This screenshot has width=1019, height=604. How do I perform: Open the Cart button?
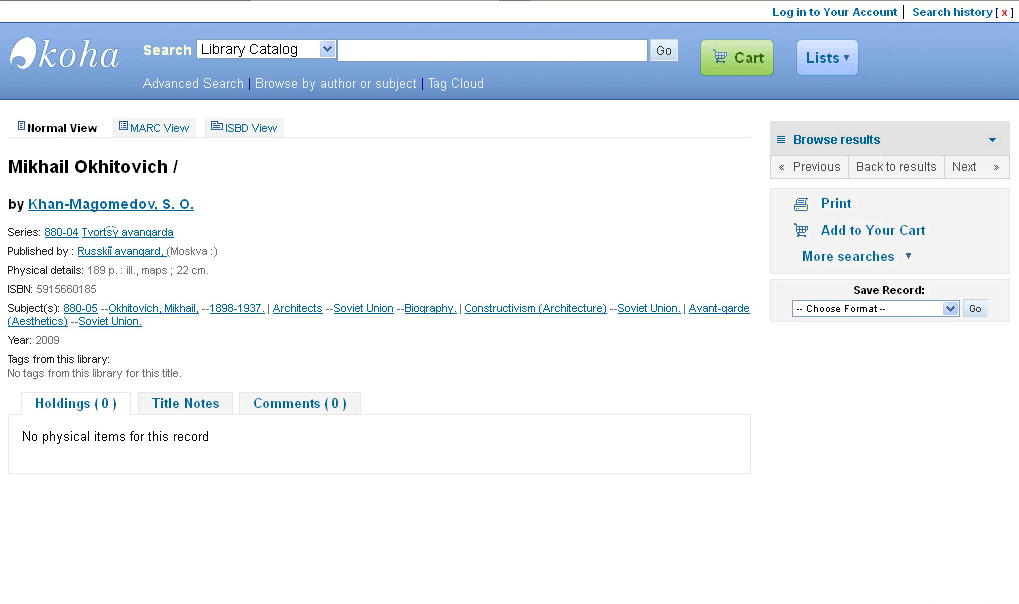tap(737, 58)
